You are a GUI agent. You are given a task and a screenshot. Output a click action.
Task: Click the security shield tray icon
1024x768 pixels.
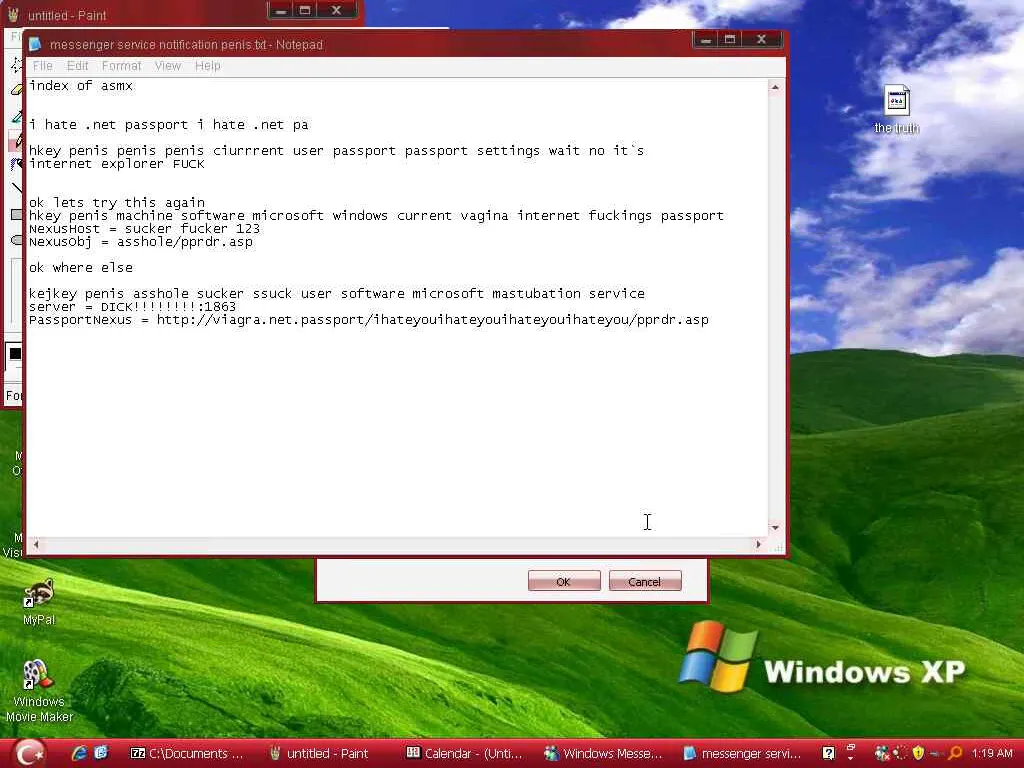coord(919,754)
